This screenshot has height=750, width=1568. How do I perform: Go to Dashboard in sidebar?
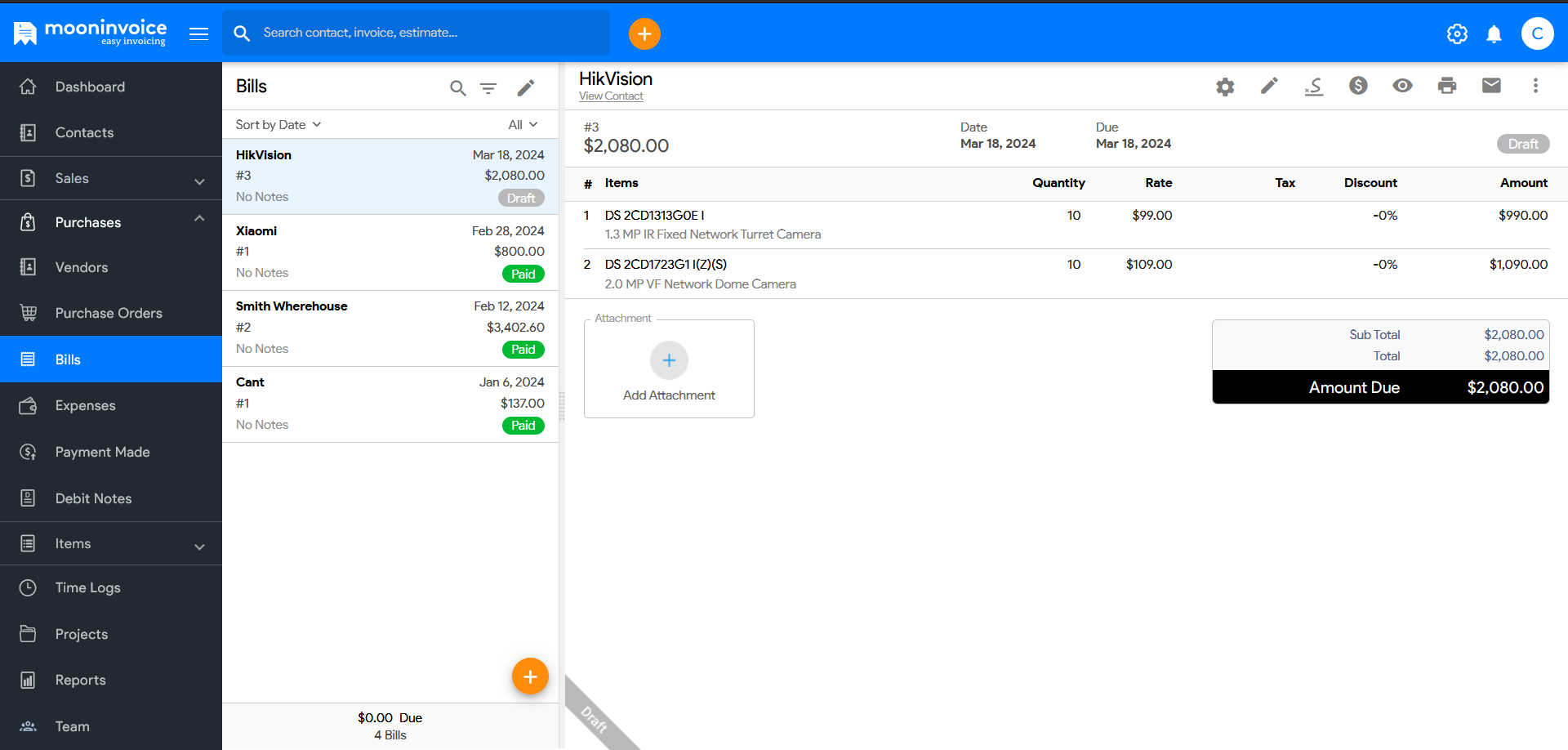pos(111,87)
